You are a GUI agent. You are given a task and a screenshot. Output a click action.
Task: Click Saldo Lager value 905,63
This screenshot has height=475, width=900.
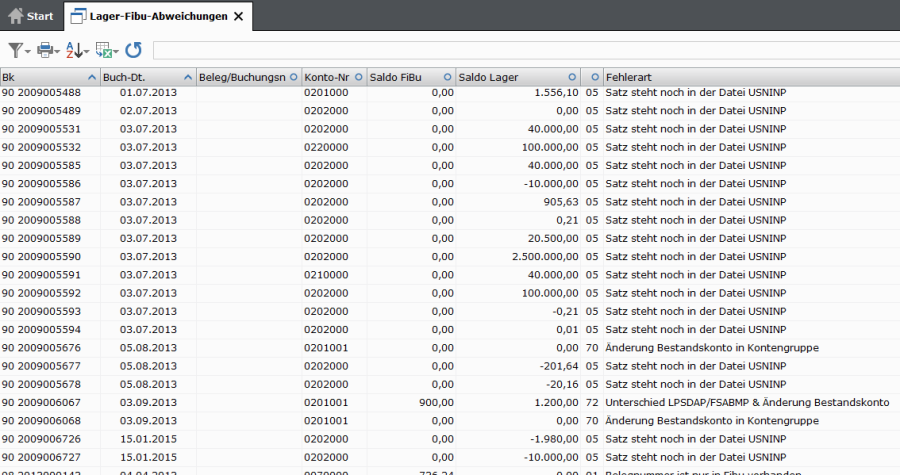coord(561,202)
